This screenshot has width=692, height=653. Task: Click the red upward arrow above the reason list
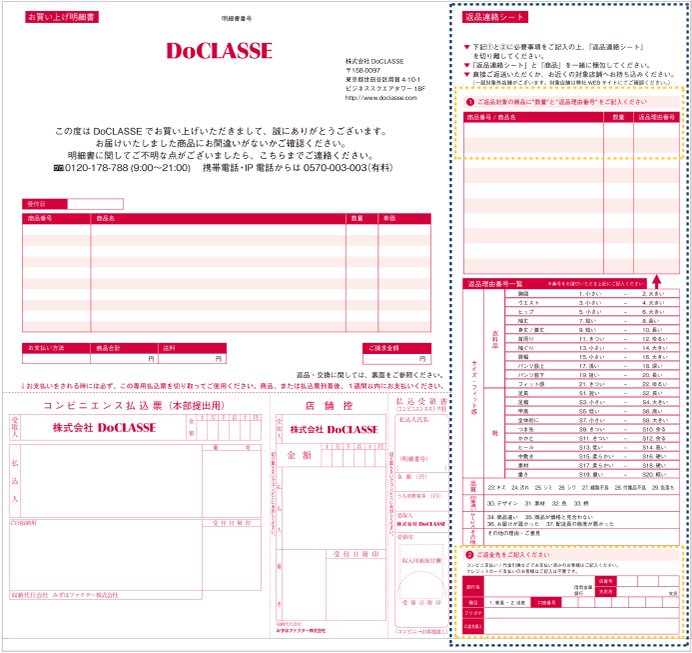(656, 281)
